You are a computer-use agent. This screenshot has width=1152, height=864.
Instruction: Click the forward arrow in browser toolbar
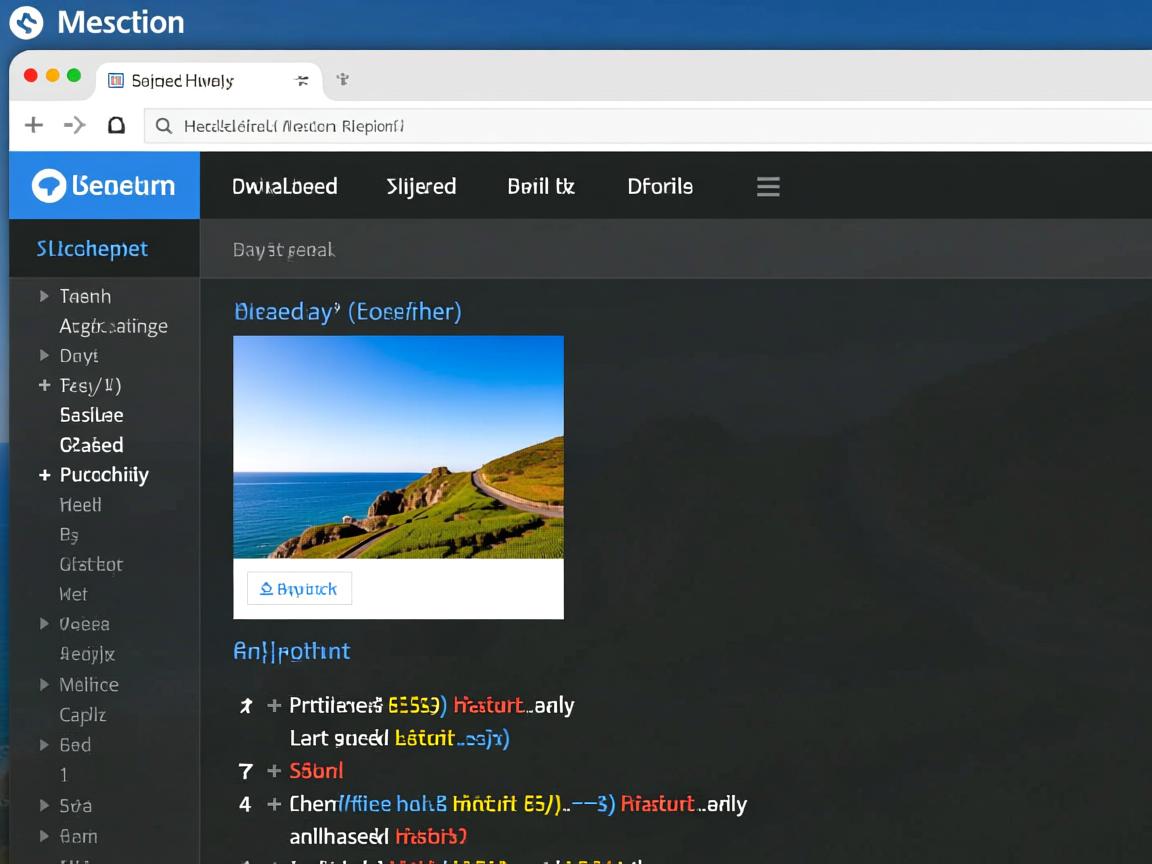click(x=75, y=125)
